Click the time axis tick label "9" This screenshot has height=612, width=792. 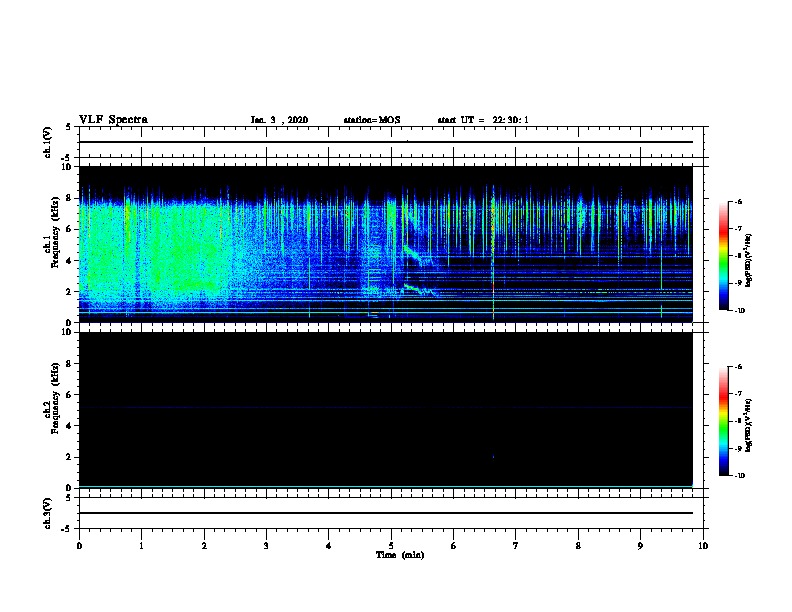coord(640,546)
